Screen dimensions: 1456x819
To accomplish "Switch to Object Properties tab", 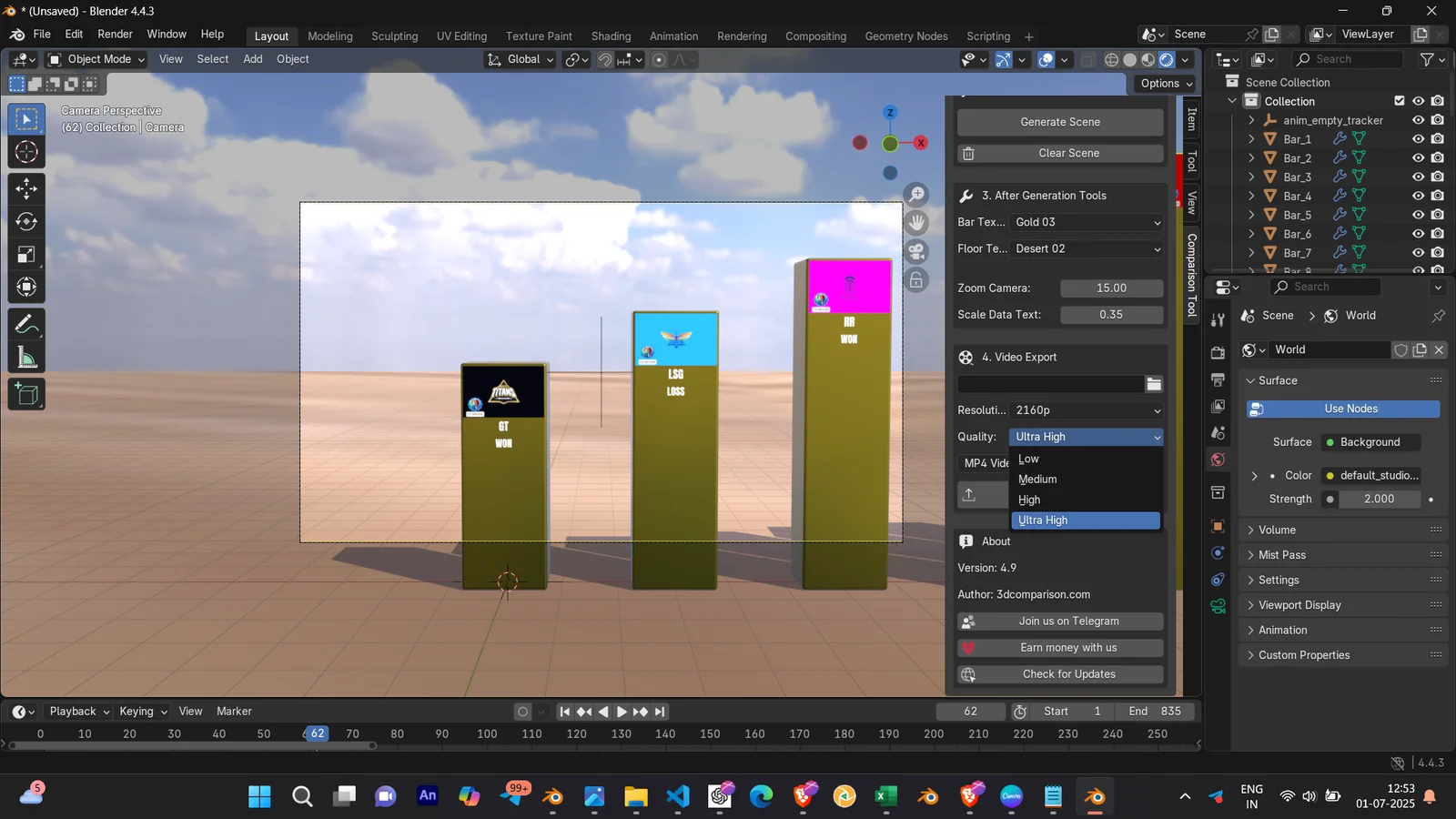I will (1217, 526).
